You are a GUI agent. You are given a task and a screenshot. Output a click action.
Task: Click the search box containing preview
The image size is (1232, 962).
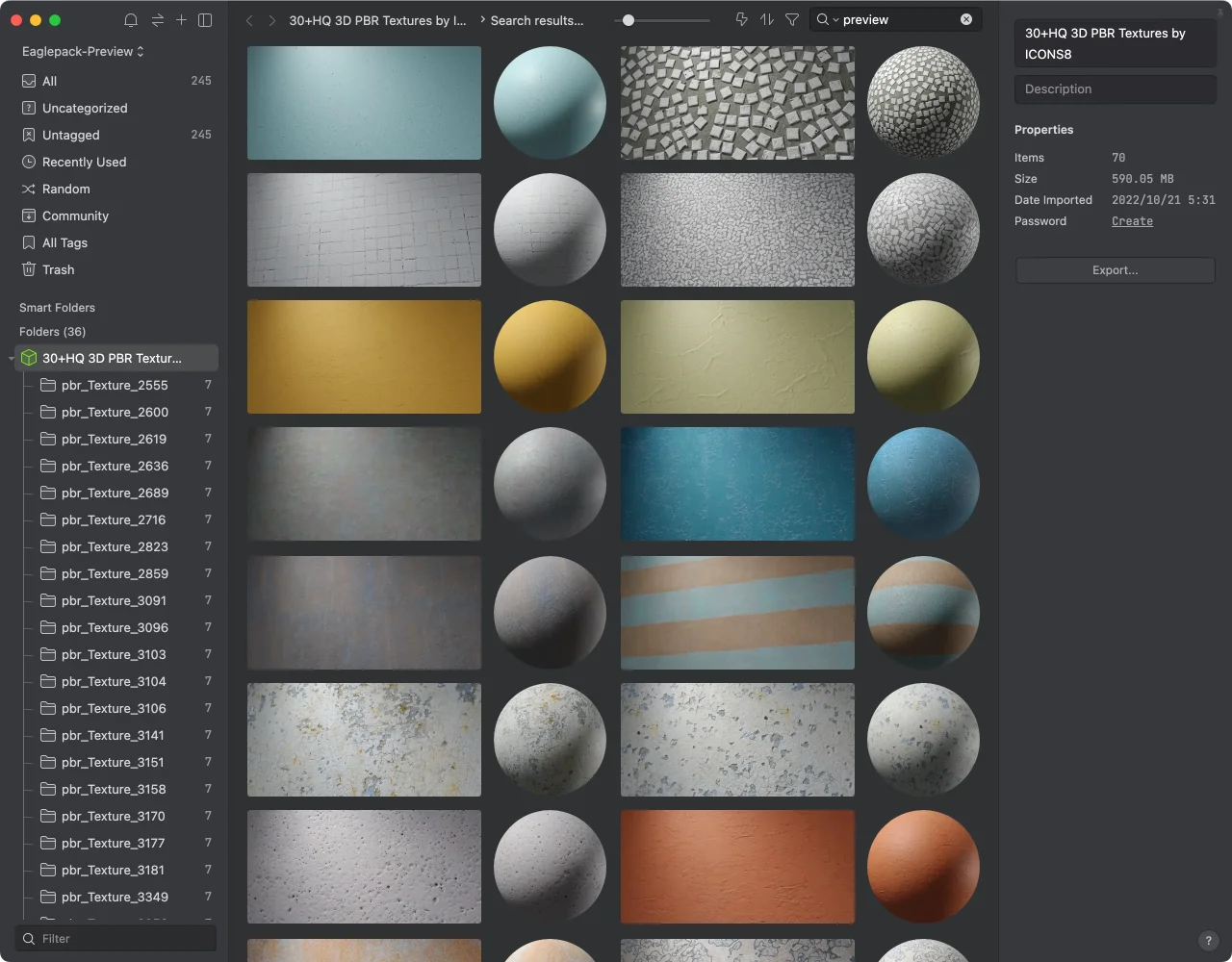(x=895, y=19)
